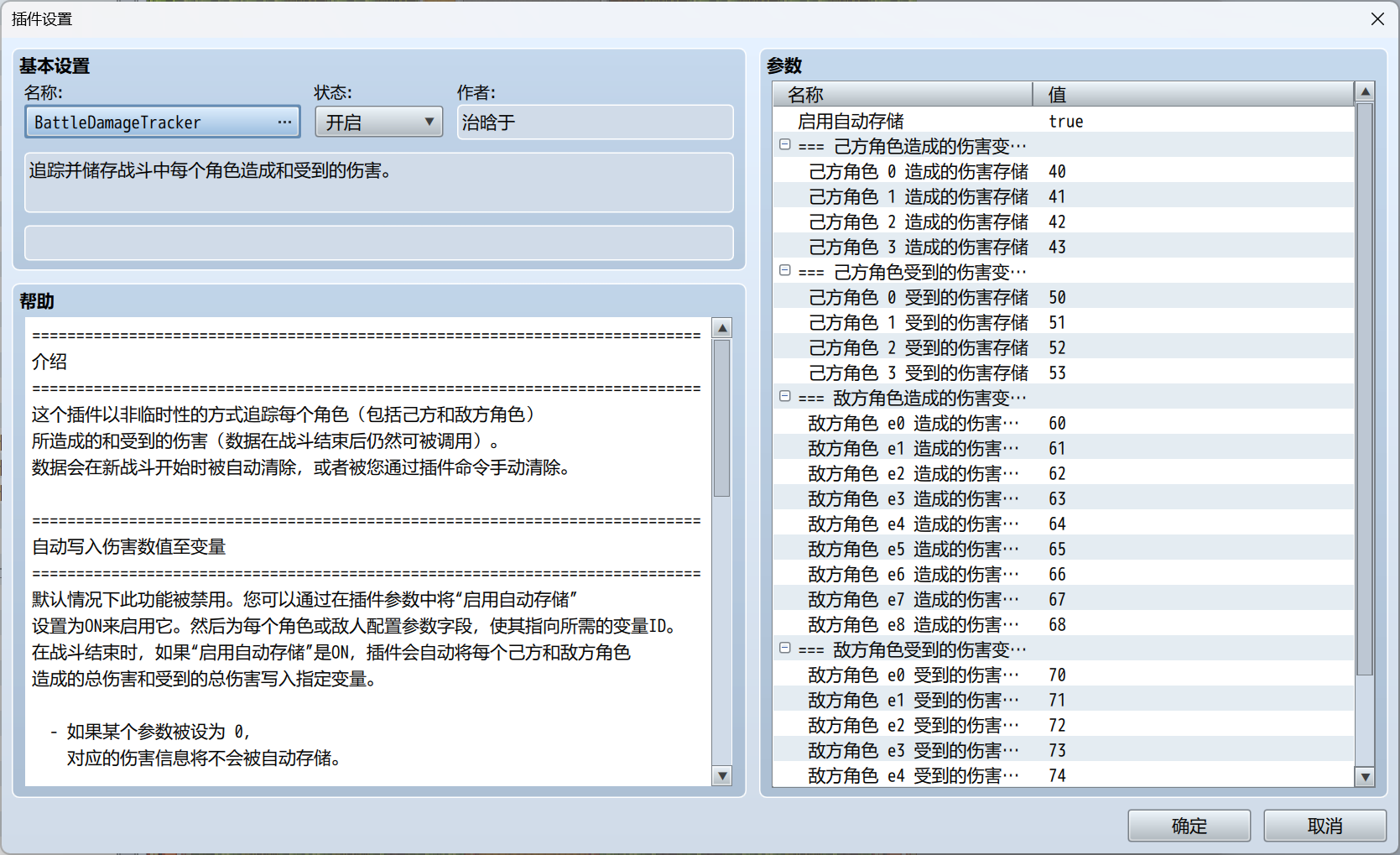Close the 插件设置 dialog

(1377, 18)
